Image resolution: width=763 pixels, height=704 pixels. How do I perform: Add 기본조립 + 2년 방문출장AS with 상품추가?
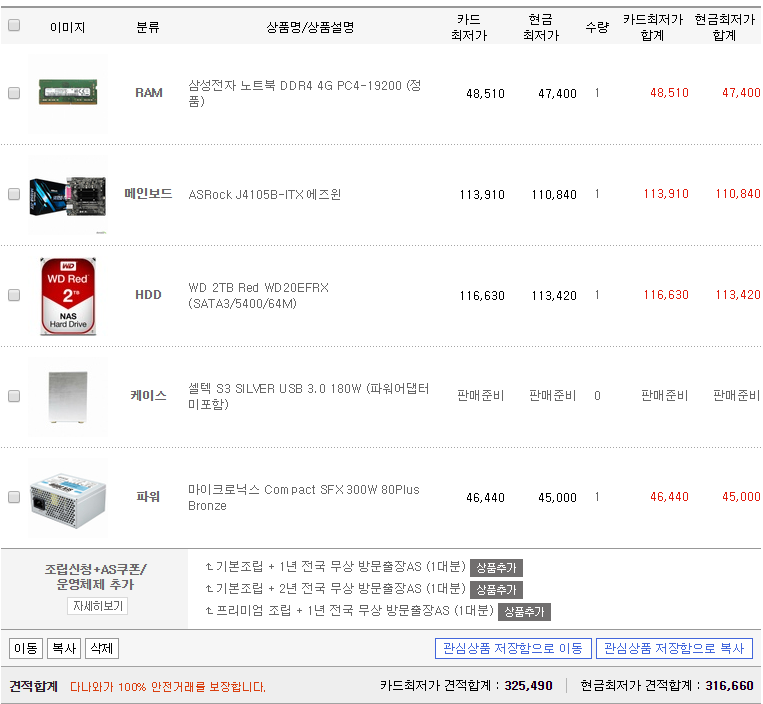click(496, 590)
